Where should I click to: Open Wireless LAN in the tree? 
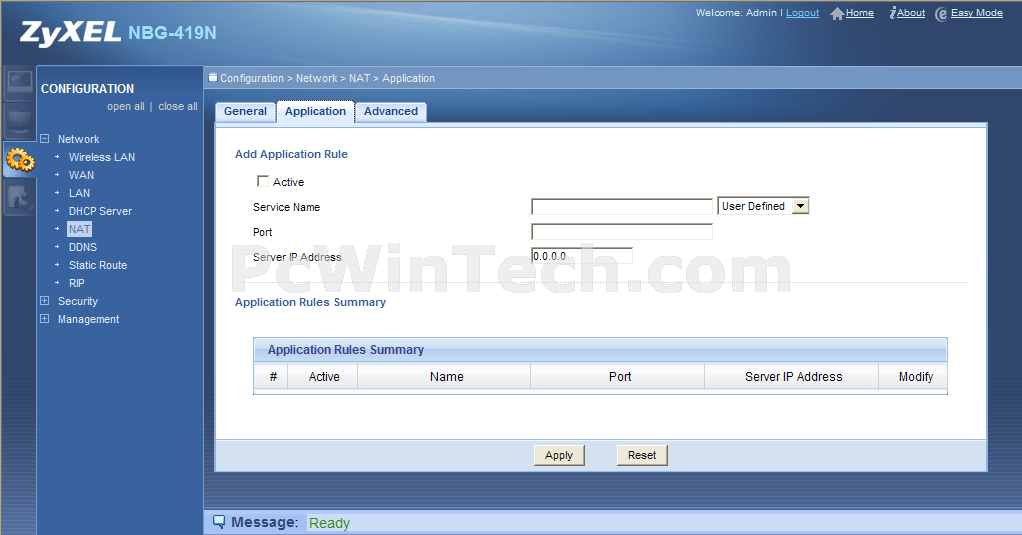click(102, 157)
